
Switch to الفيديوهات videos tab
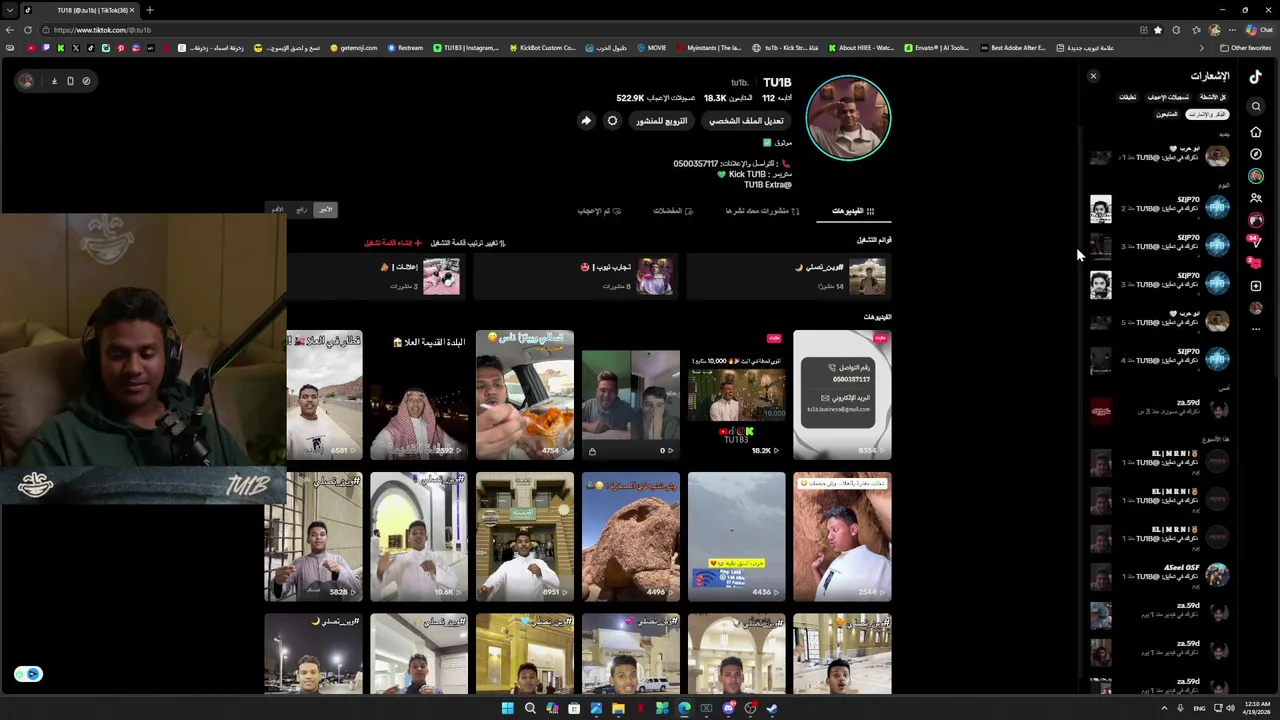point(853,211)
